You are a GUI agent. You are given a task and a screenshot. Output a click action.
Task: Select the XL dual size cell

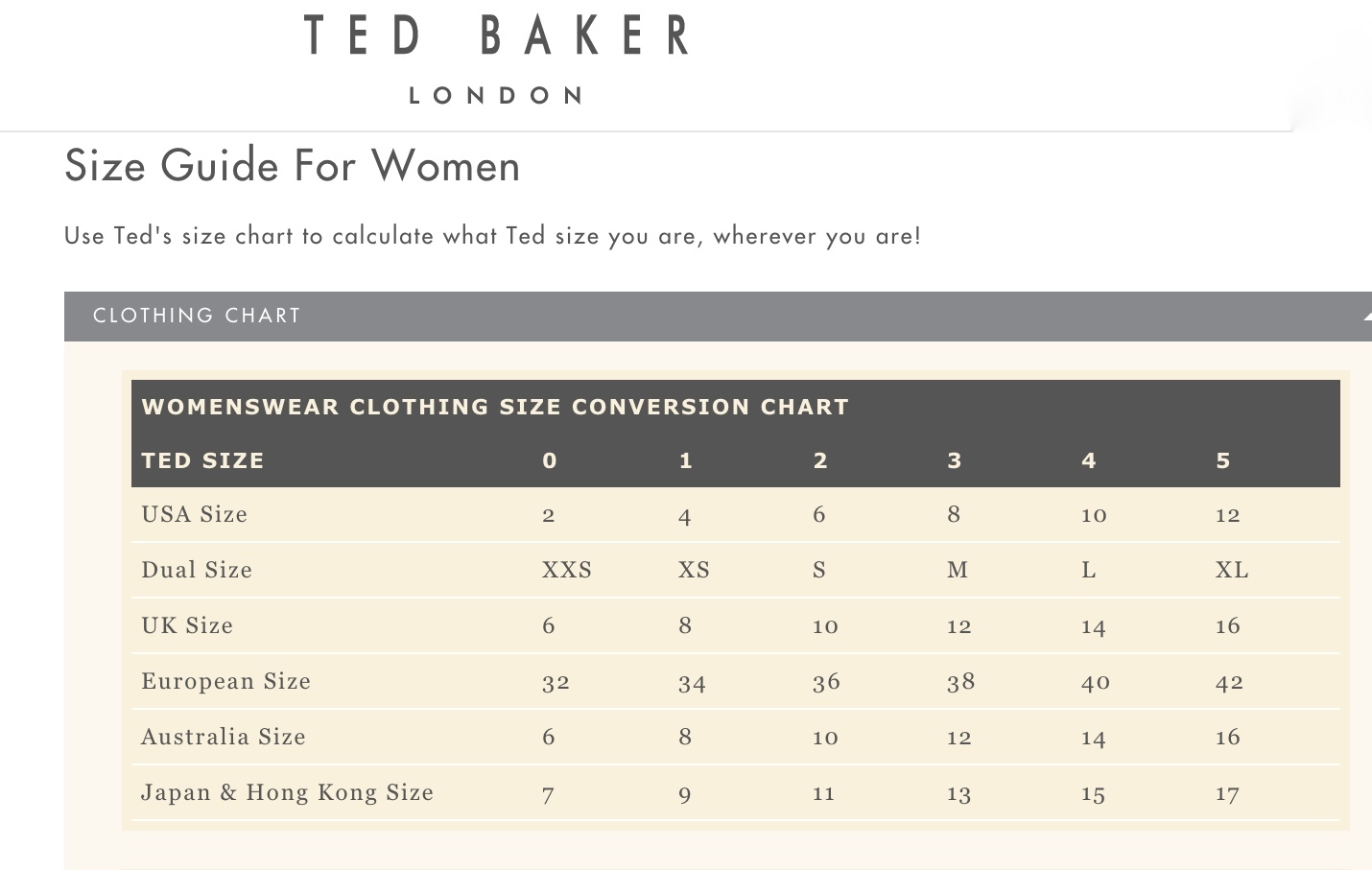(1231, 571)
